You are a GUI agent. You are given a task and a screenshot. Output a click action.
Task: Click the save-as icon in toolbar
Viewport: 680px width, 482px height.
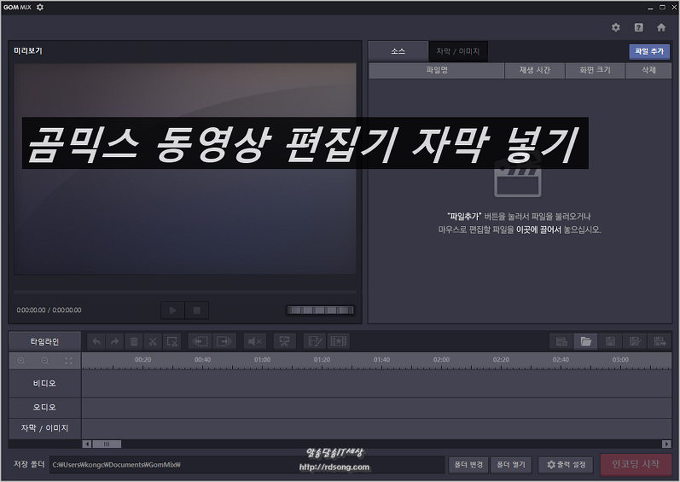pos(634,342)
